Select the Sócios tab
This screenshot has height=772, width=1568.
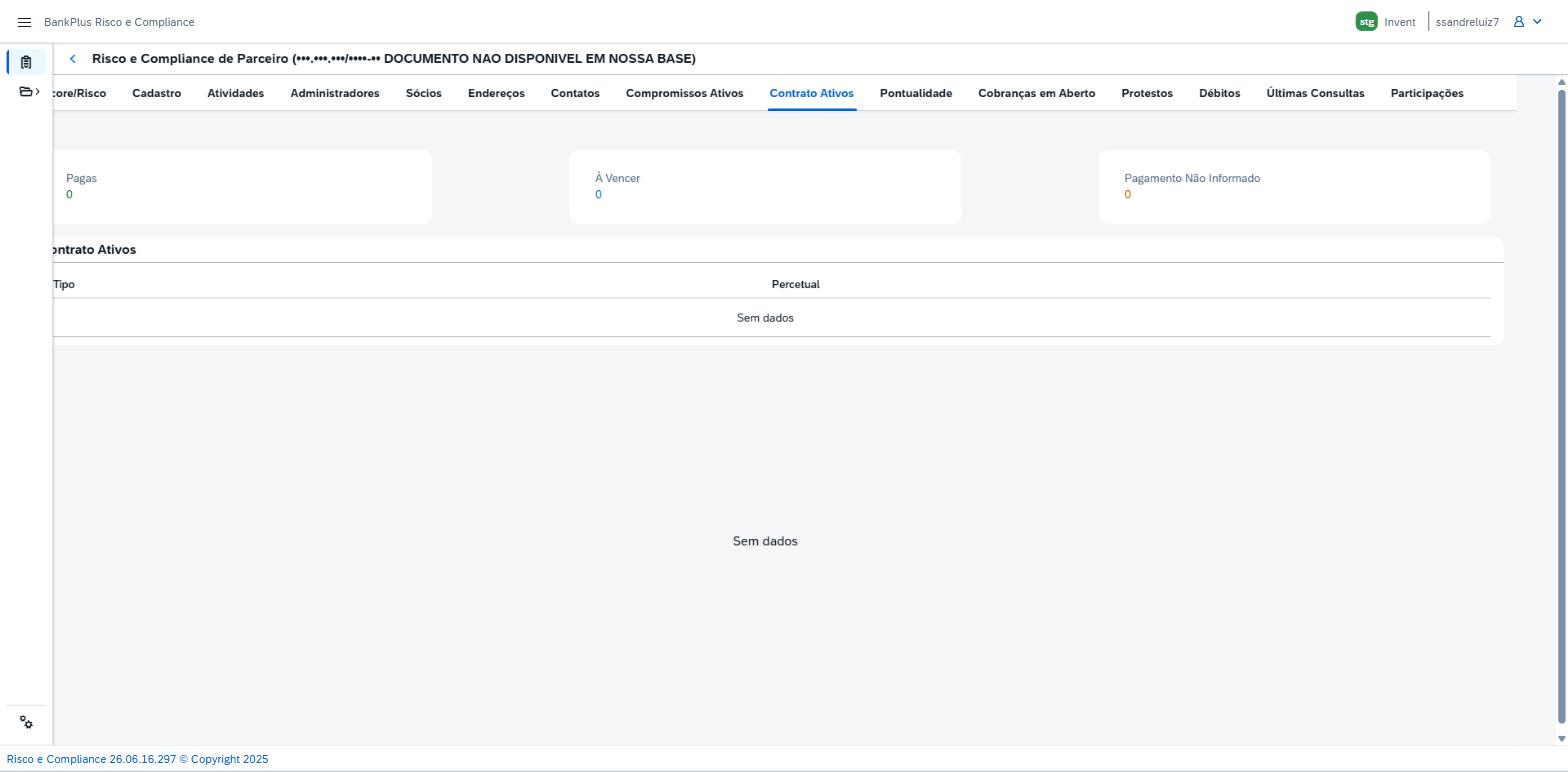(x=424, y=93)
